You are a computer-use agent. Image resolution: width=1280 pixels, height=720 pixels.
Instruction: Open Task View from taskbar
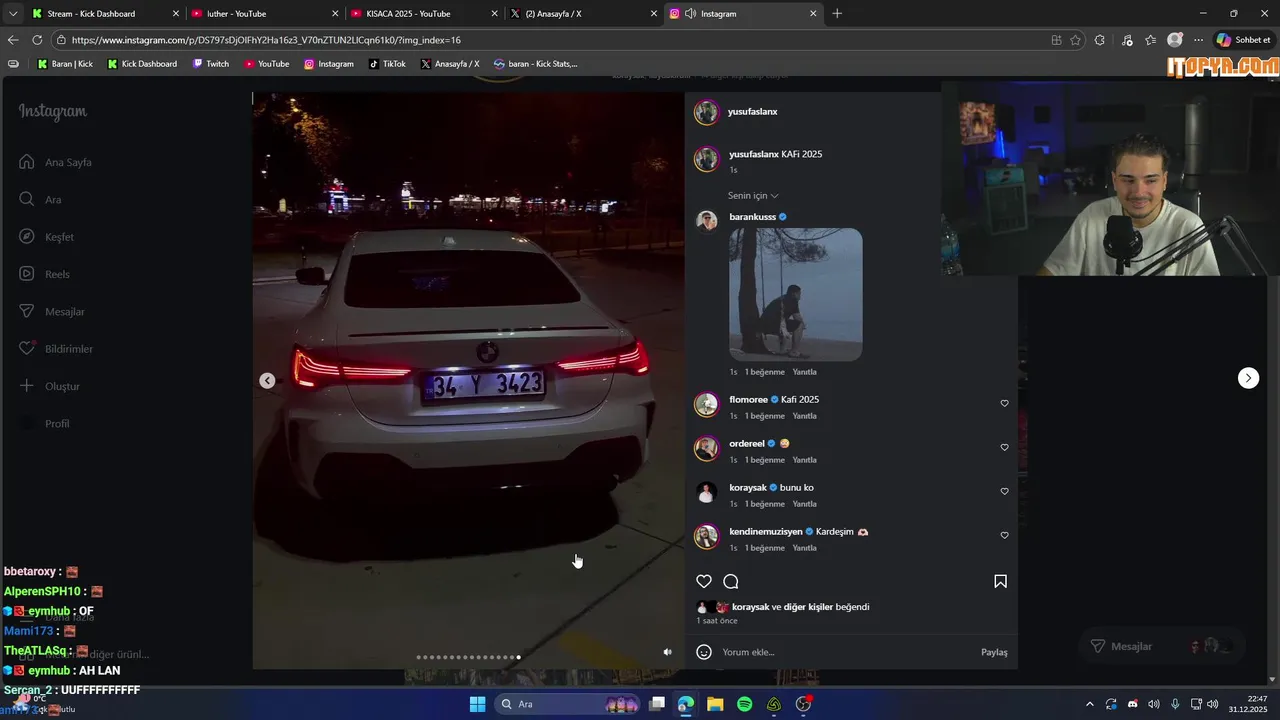coord(657,704)
